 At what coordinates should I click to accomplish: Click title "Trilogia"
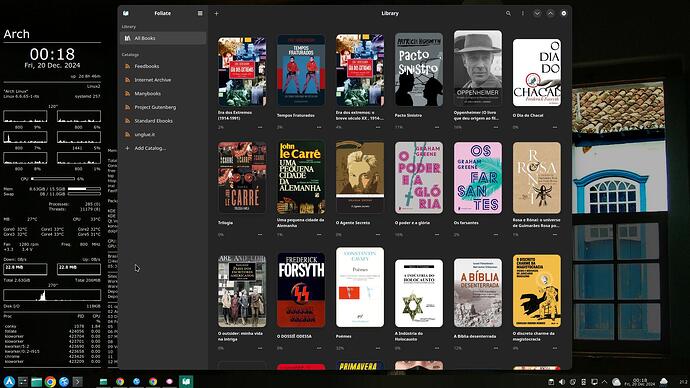pos(225,223)
